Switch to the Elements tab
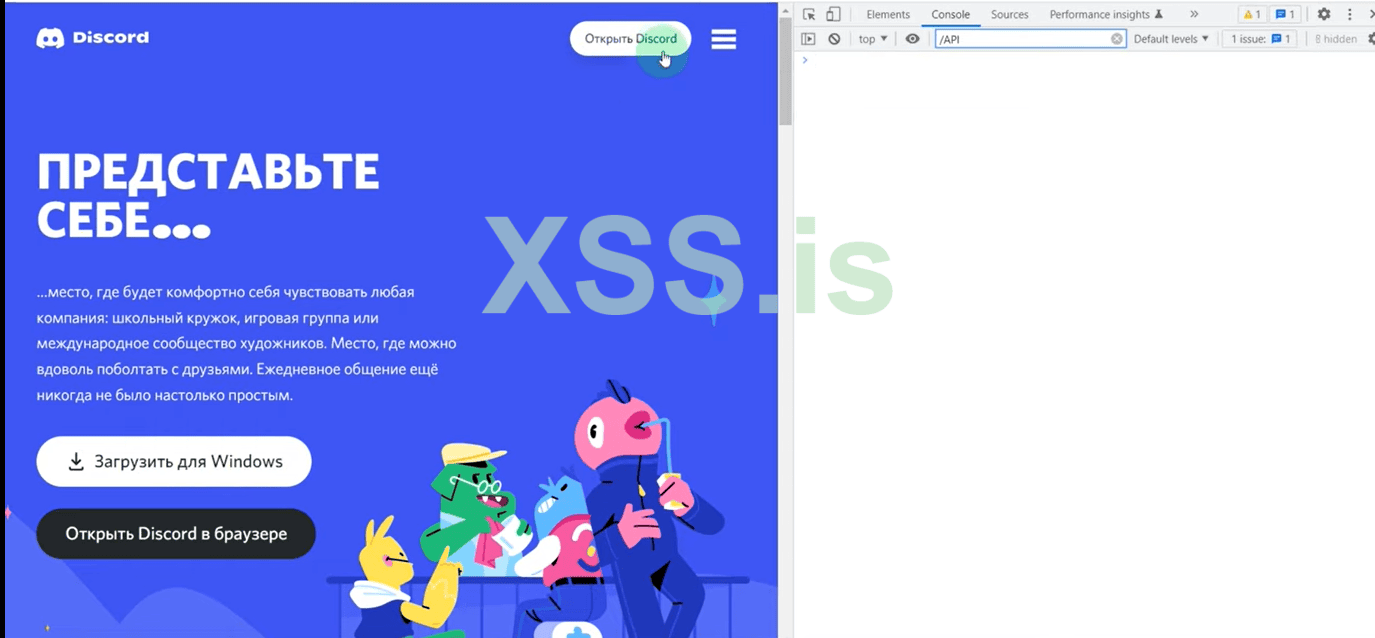Viewport: 1375px width, 638px height. pos(888,14)
